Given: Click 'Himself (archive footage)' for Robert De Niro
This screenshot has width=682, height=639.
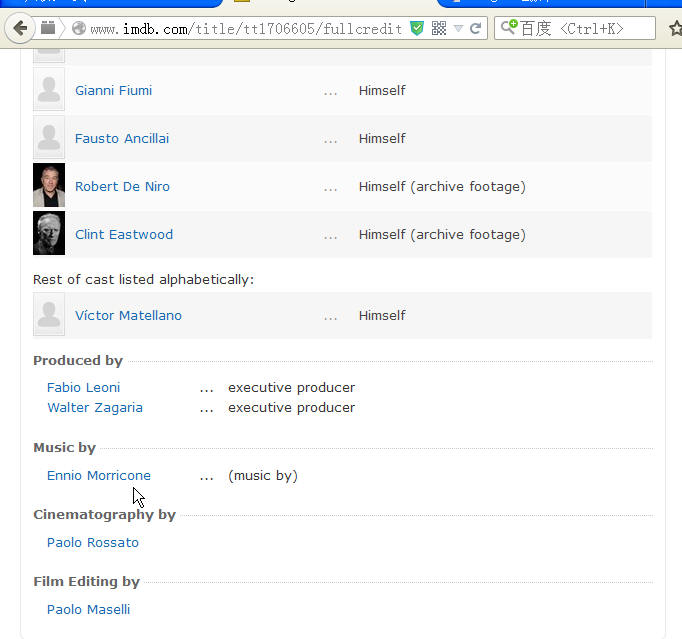Looking at the screenshot, I should click(x=442, y=187).
